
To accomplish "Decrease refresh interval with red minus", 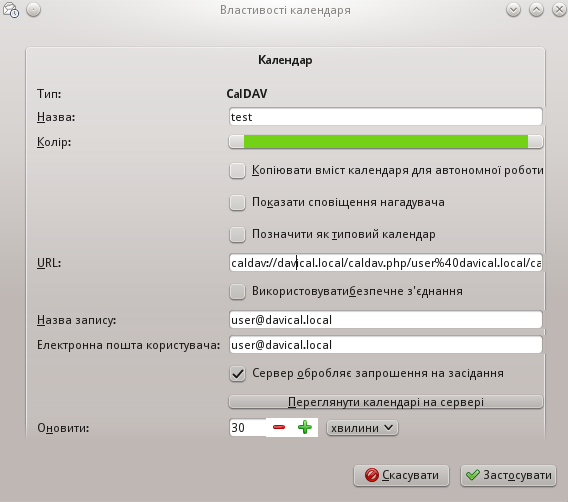I will point(279,427).
